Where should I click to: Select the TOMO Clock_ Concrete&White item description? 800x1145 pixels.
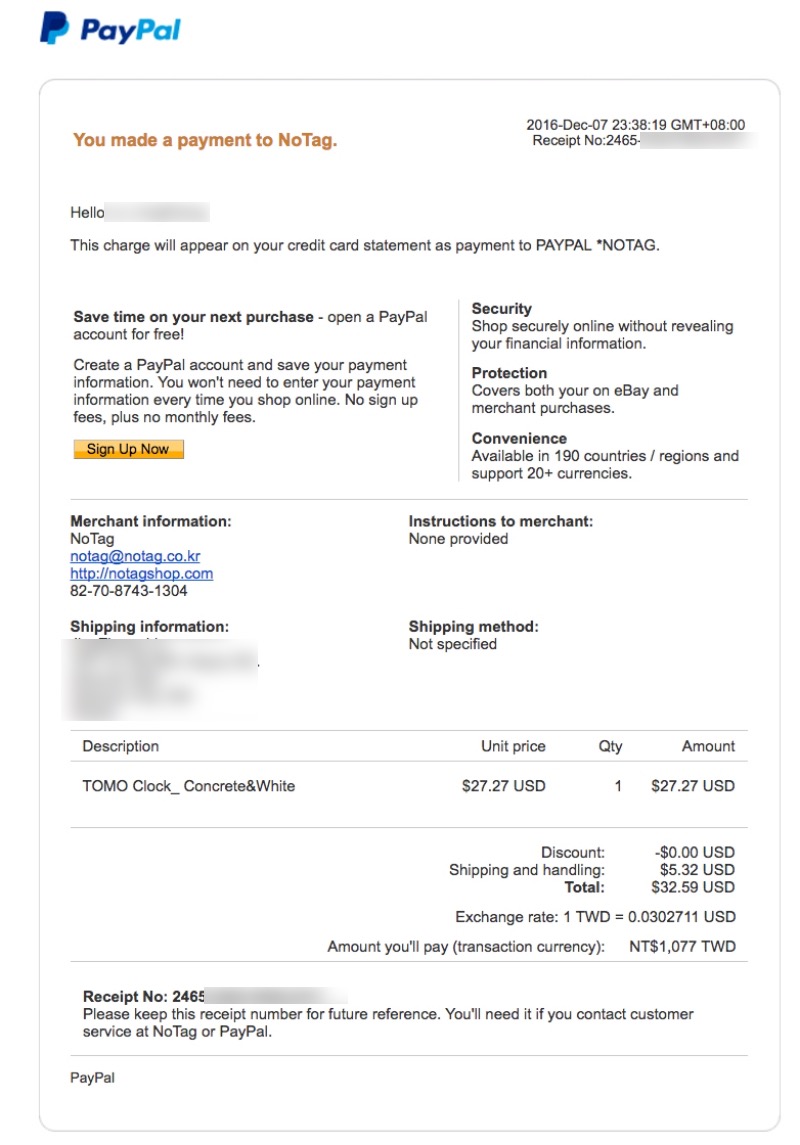[188, 786]
